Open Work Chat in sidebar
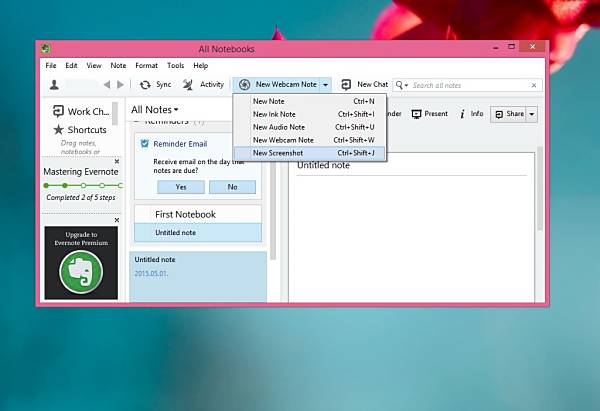The image size is (600, 411). click(81, 111)
